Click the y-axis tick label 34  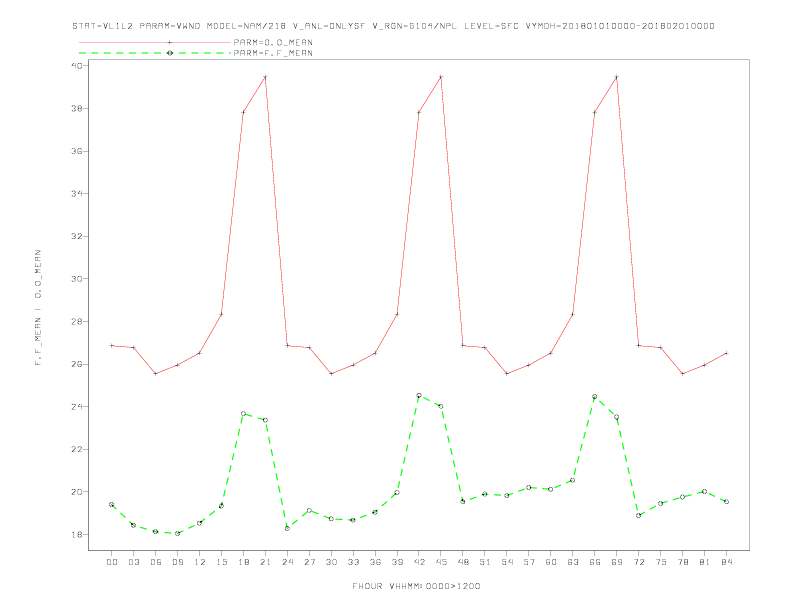click(x=78, y=193)
